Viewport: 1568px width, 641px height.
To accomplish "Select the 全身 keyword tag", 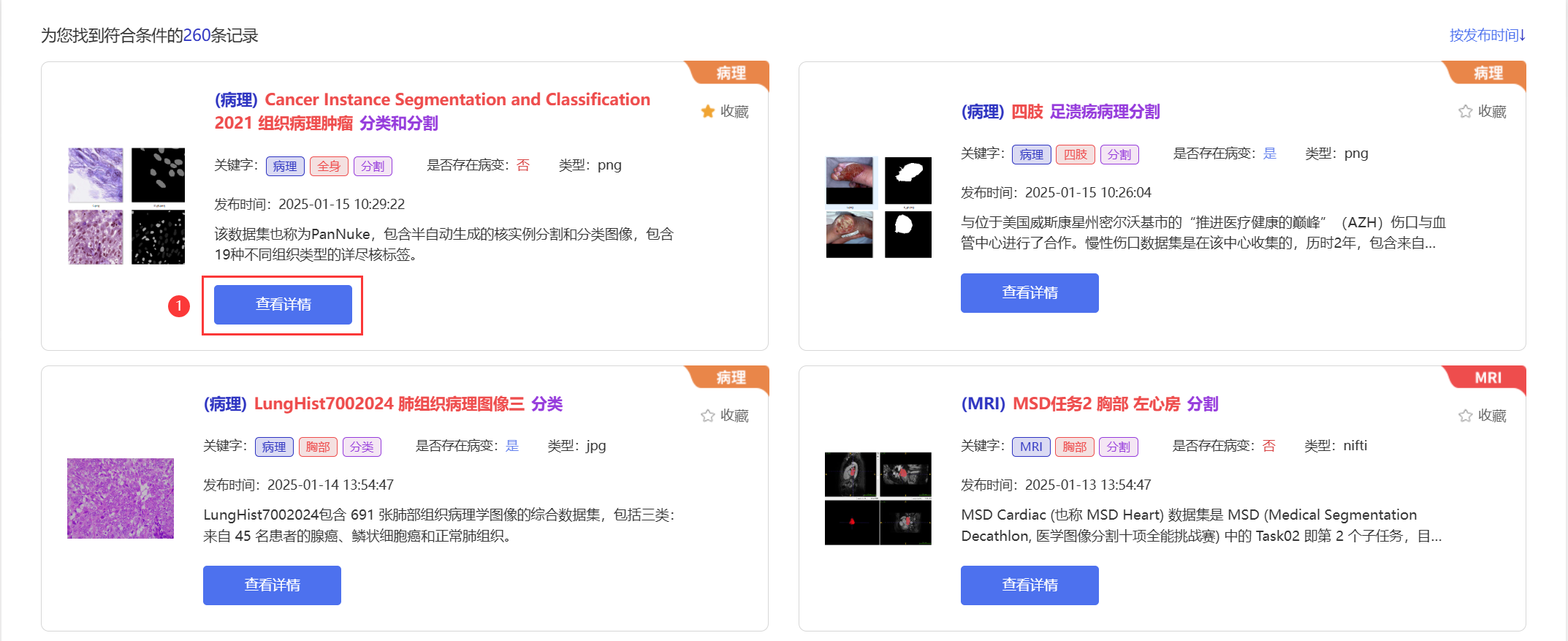I will [x=329, y=166].
